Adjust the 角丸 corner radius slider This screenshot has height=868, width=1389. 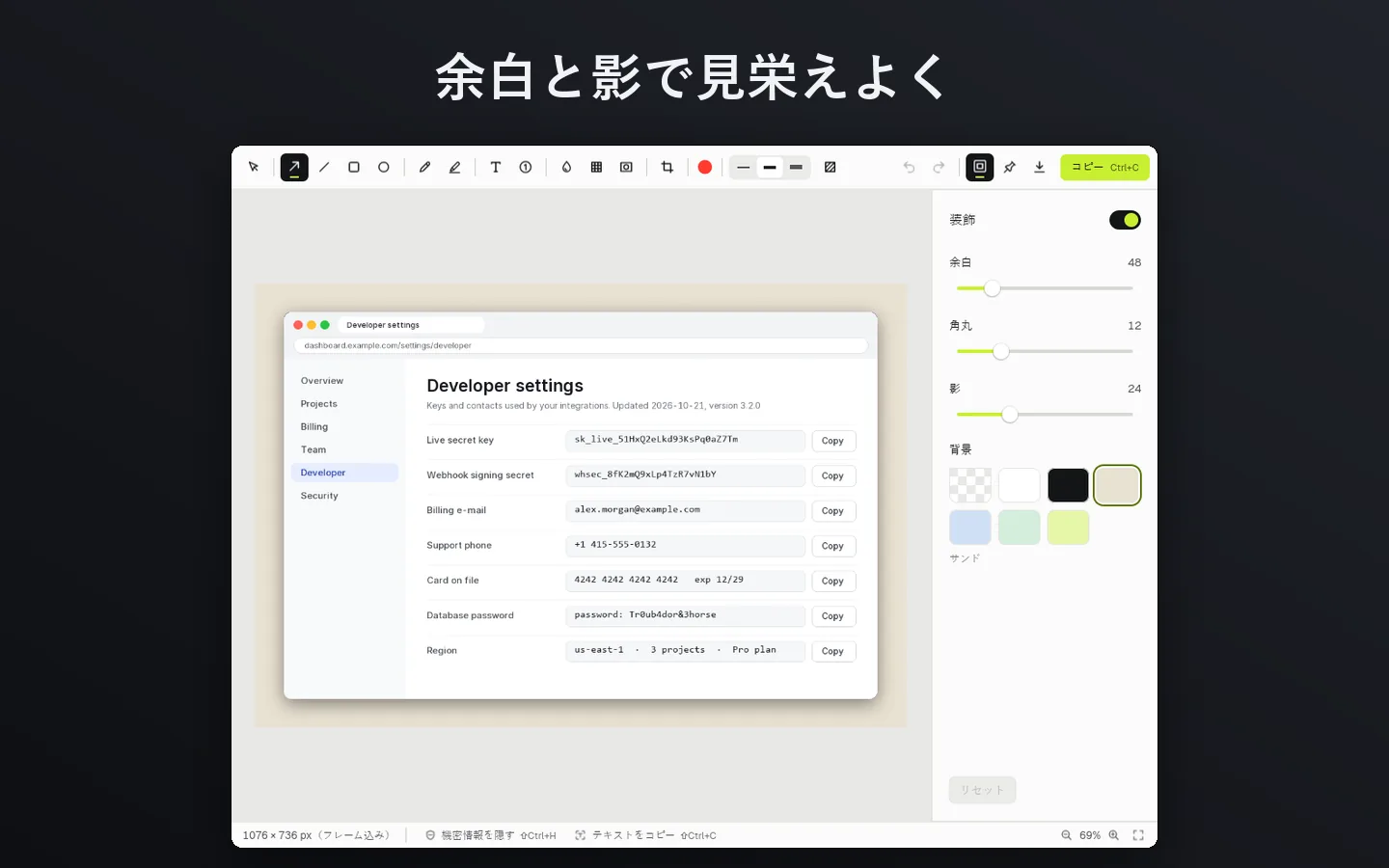tap(1045, 351)
